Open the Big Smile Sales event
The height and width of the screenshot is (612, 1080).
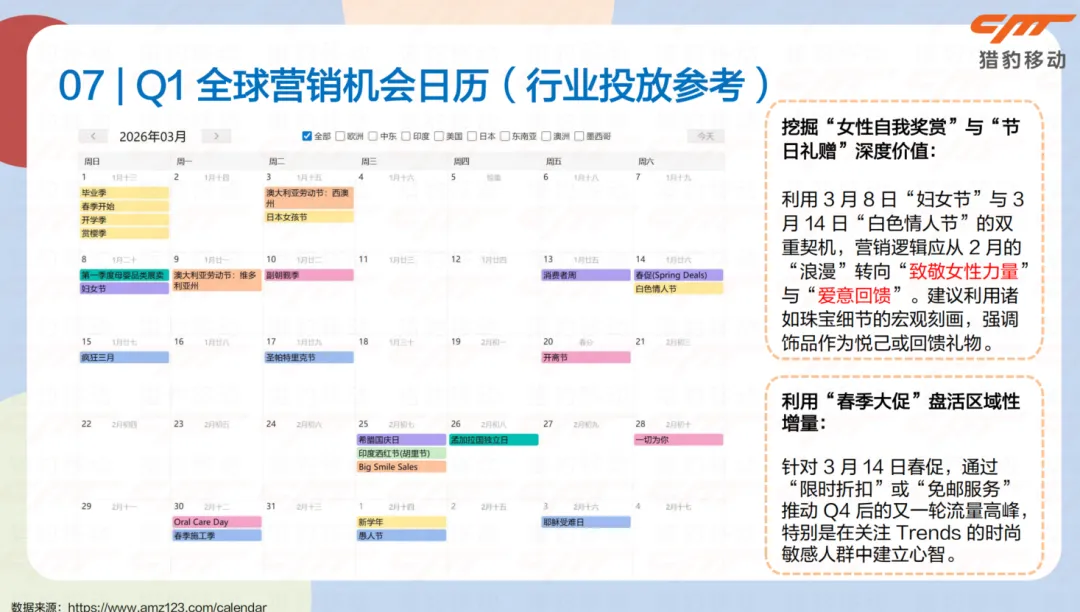coord(401,467)
